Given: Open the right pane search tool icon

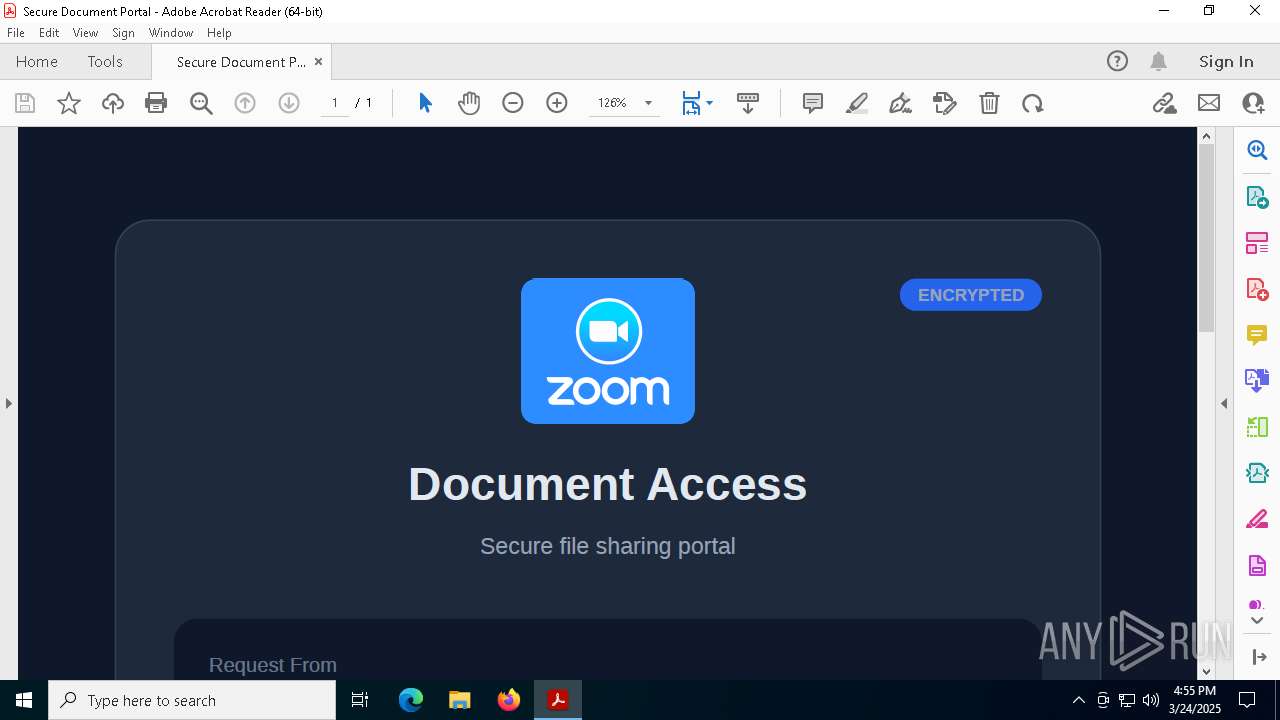Looking at the screenshot, I should coord(1257,150).
